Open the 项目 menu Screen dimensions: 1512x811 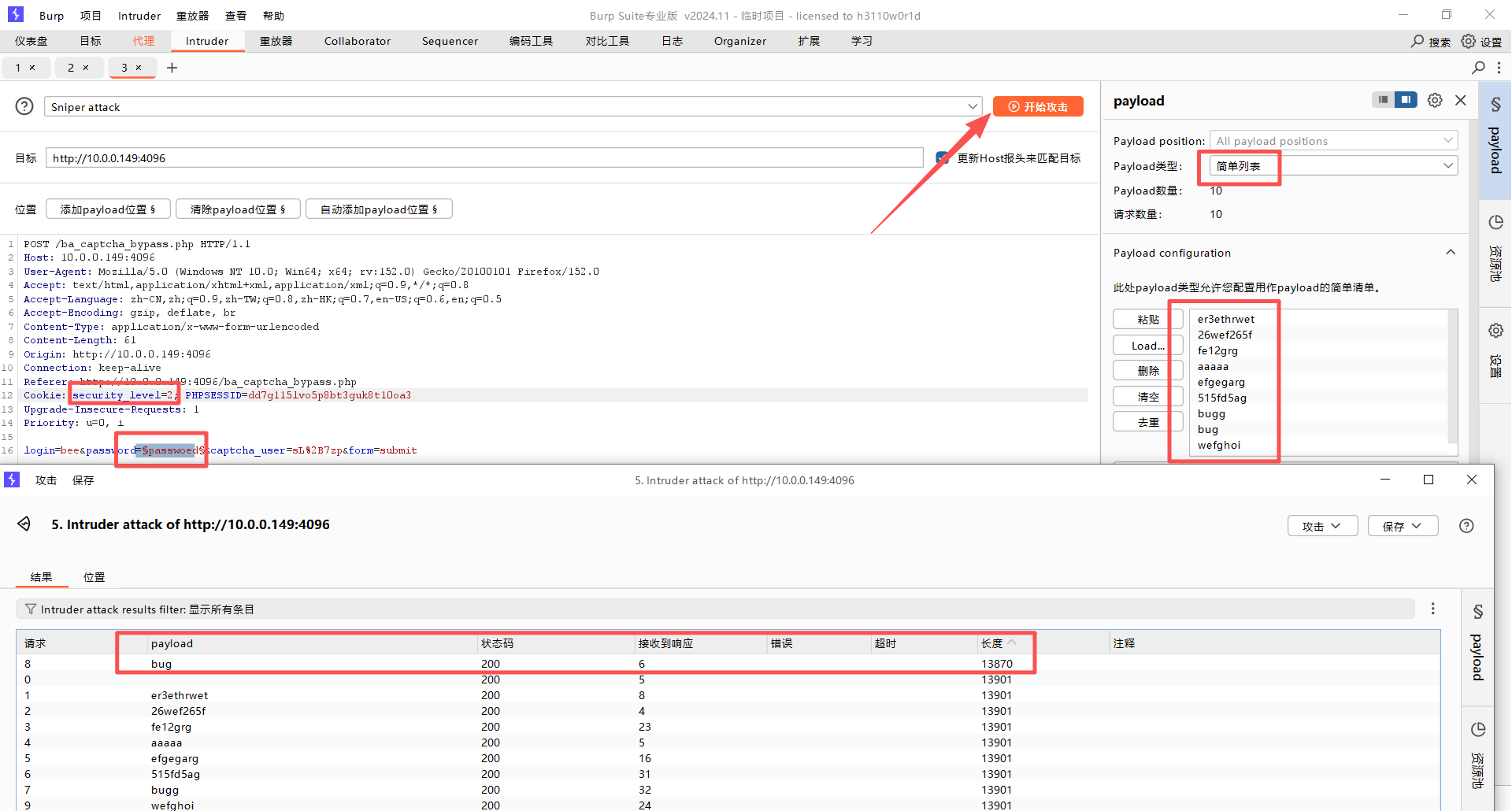pyautogui.click(x=91, y=16)
